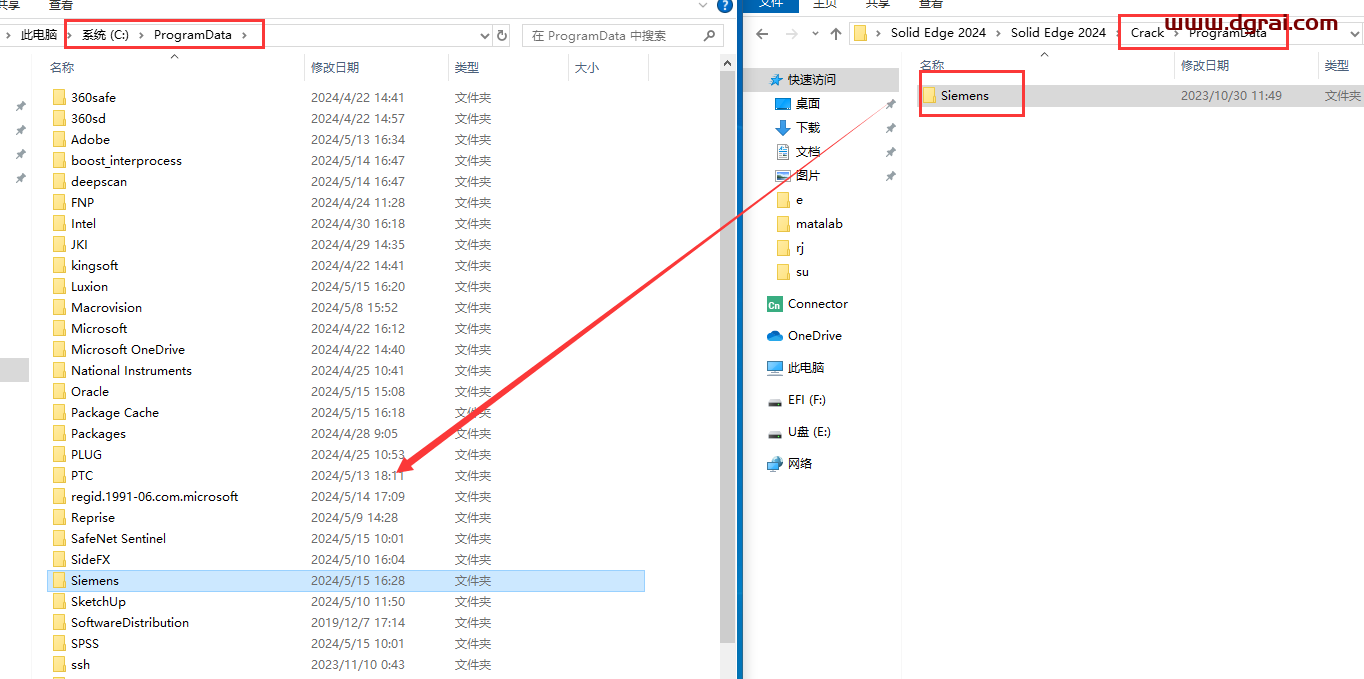Click Crack breadcrumb segment
The width and height of the screenshot is (1364, 679).
pos(1147,33)
